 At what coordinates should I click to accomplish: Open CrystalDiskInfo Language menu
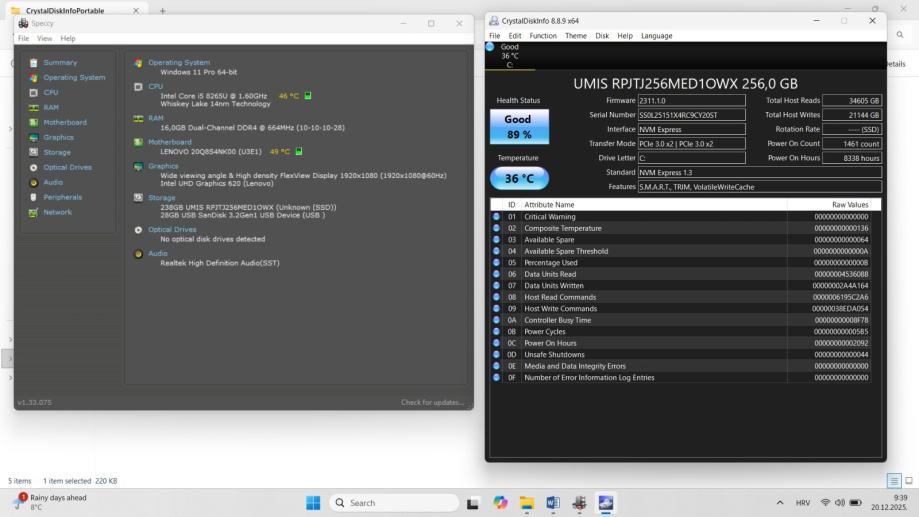[656, 36]
